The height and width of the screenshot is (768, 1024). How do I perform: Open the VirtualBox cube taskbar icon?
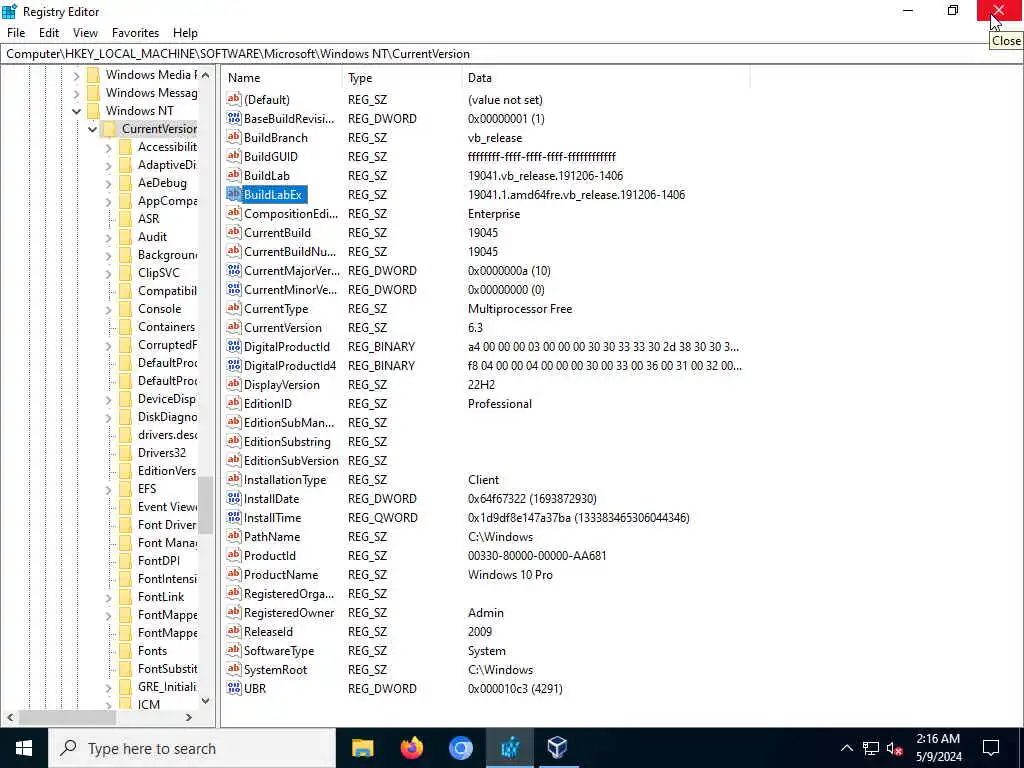tap(557, 747)
